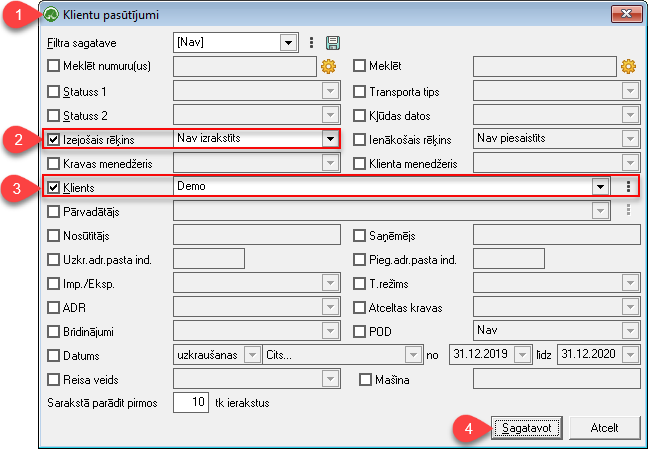Open the three-dot options beside Klients Demo
Viewport: 648px width, 449px height.
628,186
